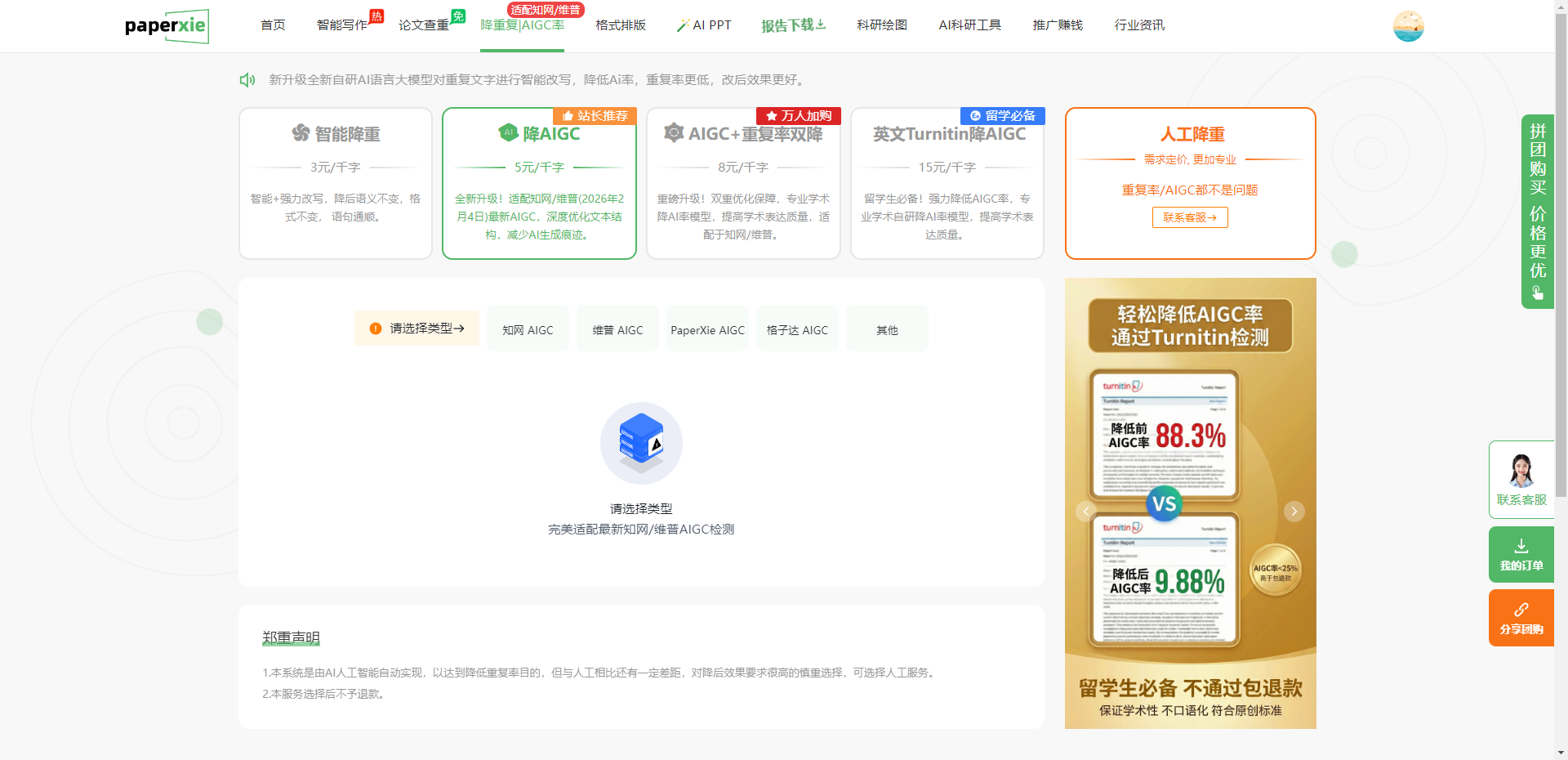
Task: Open AI PPT menu item
Action: tap(704, 25)
